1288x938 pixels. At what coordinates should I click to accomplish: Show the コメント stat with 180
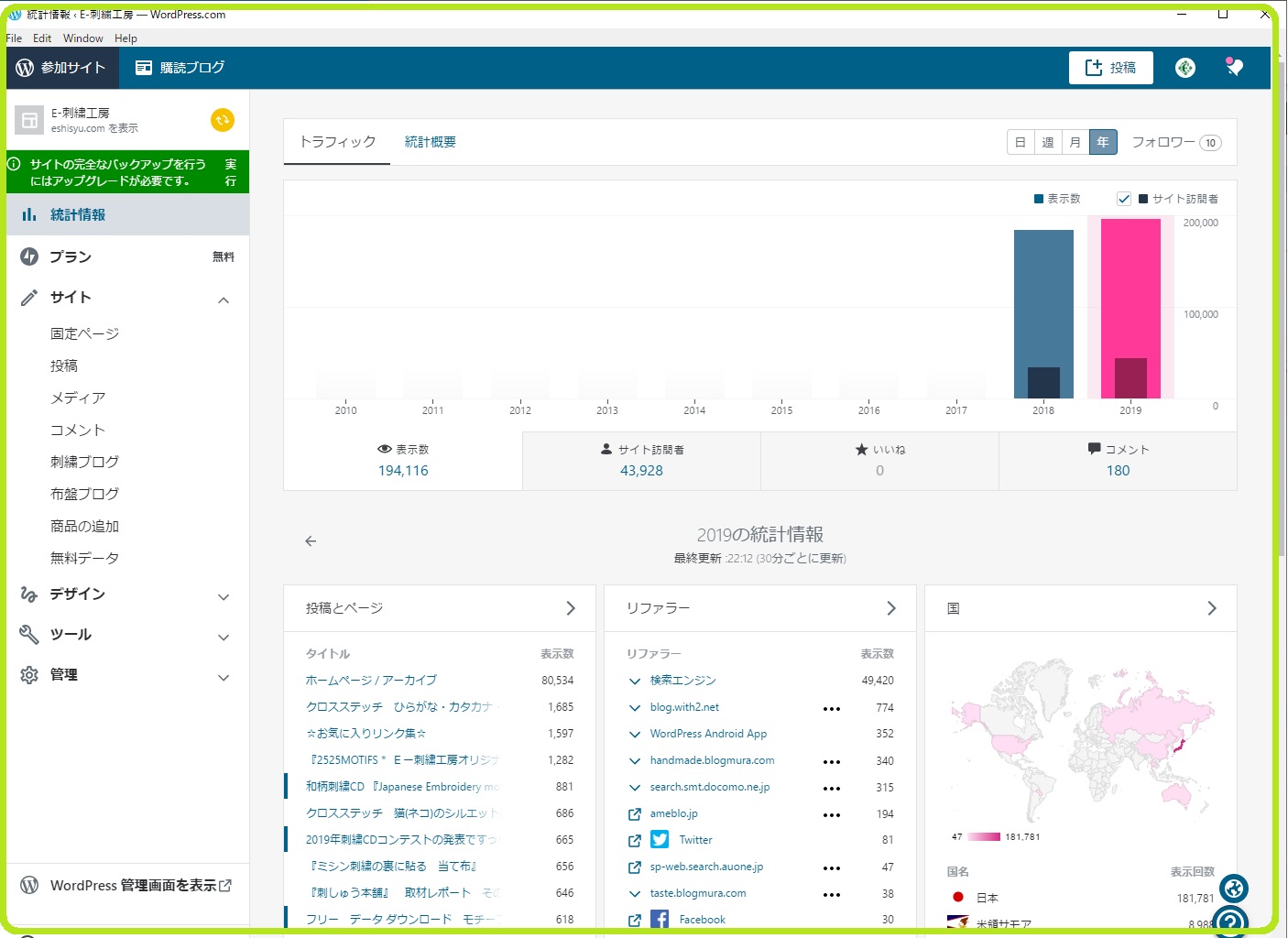click(x=1118, y=461)
